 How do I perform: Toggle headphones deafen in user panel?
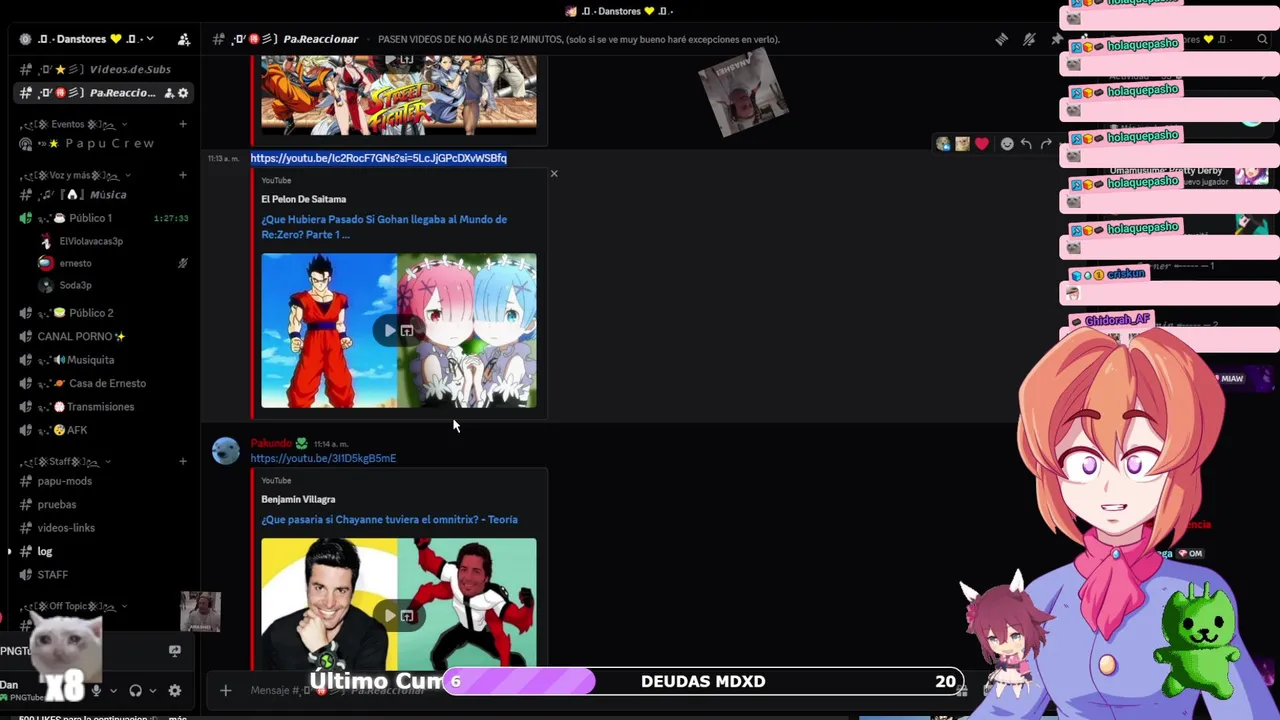(x=136, y=690)
